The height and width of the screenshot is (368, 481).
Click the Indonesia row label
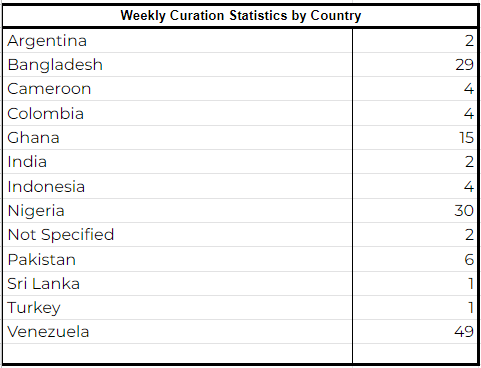[178, 186]
